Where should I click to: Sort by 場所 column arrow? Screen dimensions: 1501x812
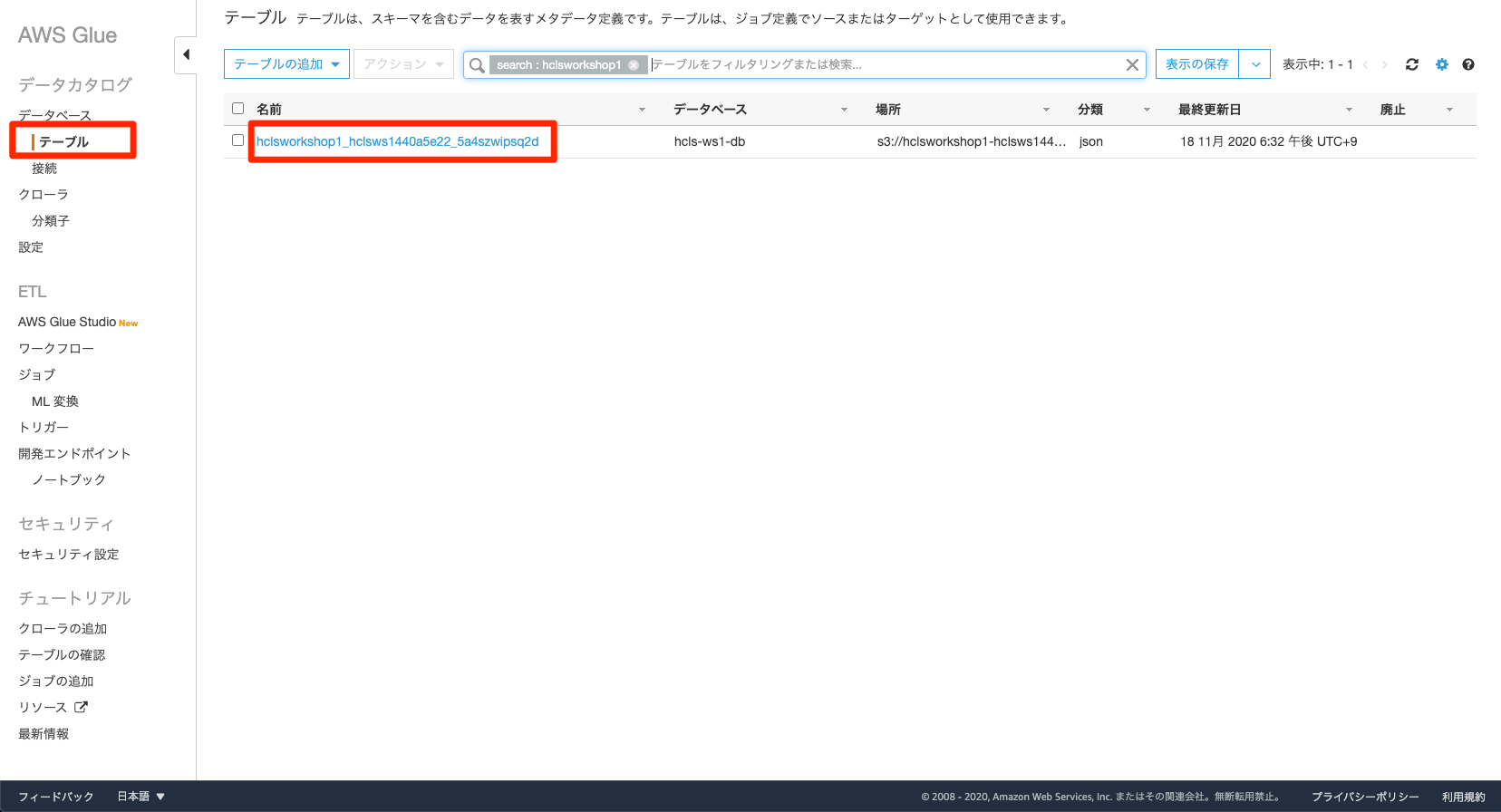point(1046,110)
